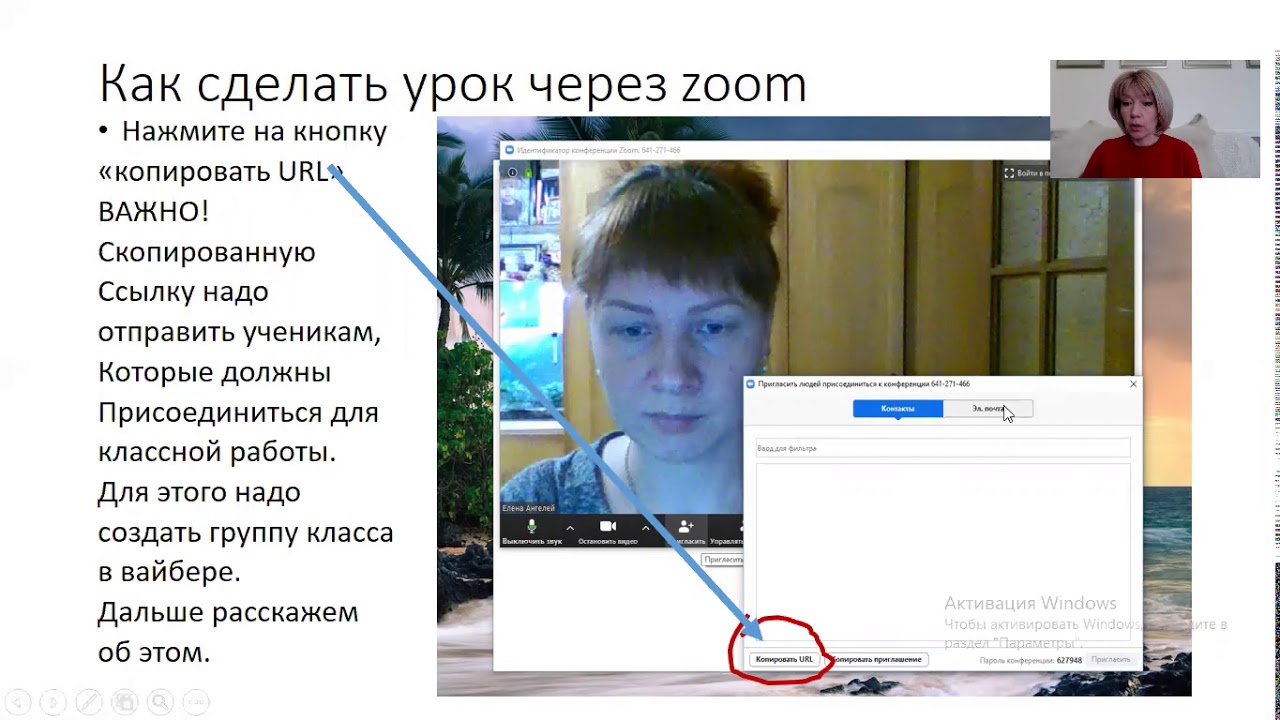Click the microphone mute icon in Zoom

click(532, 526)
